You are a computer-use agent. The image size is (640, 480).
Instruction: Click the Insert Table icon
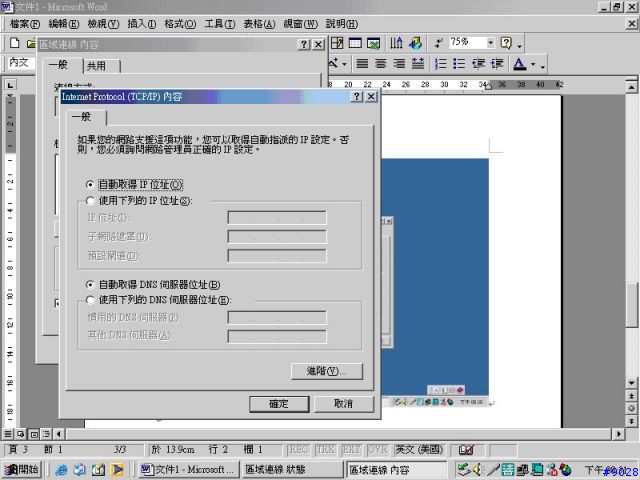(355, 42)
